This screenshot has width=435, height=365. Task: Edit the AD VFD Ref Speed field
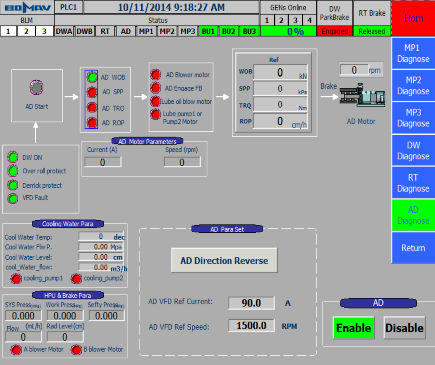[251, 326]
